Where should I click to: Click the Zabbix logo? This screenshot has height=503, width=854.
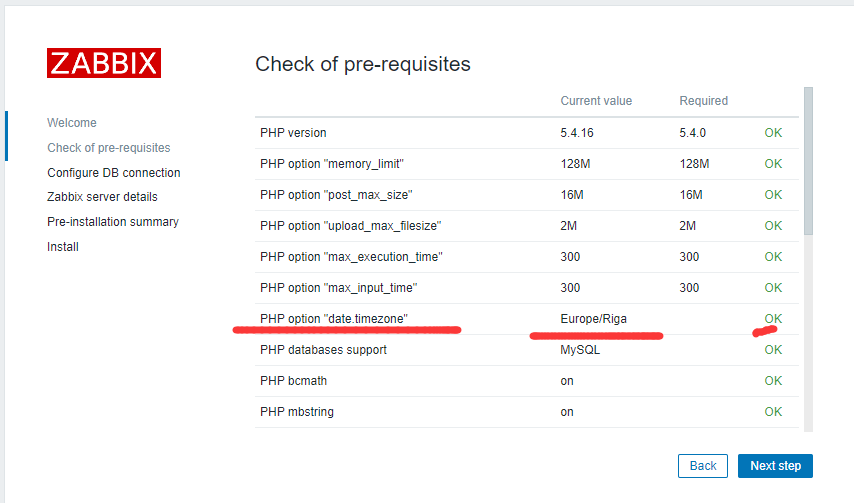[103, 63]
